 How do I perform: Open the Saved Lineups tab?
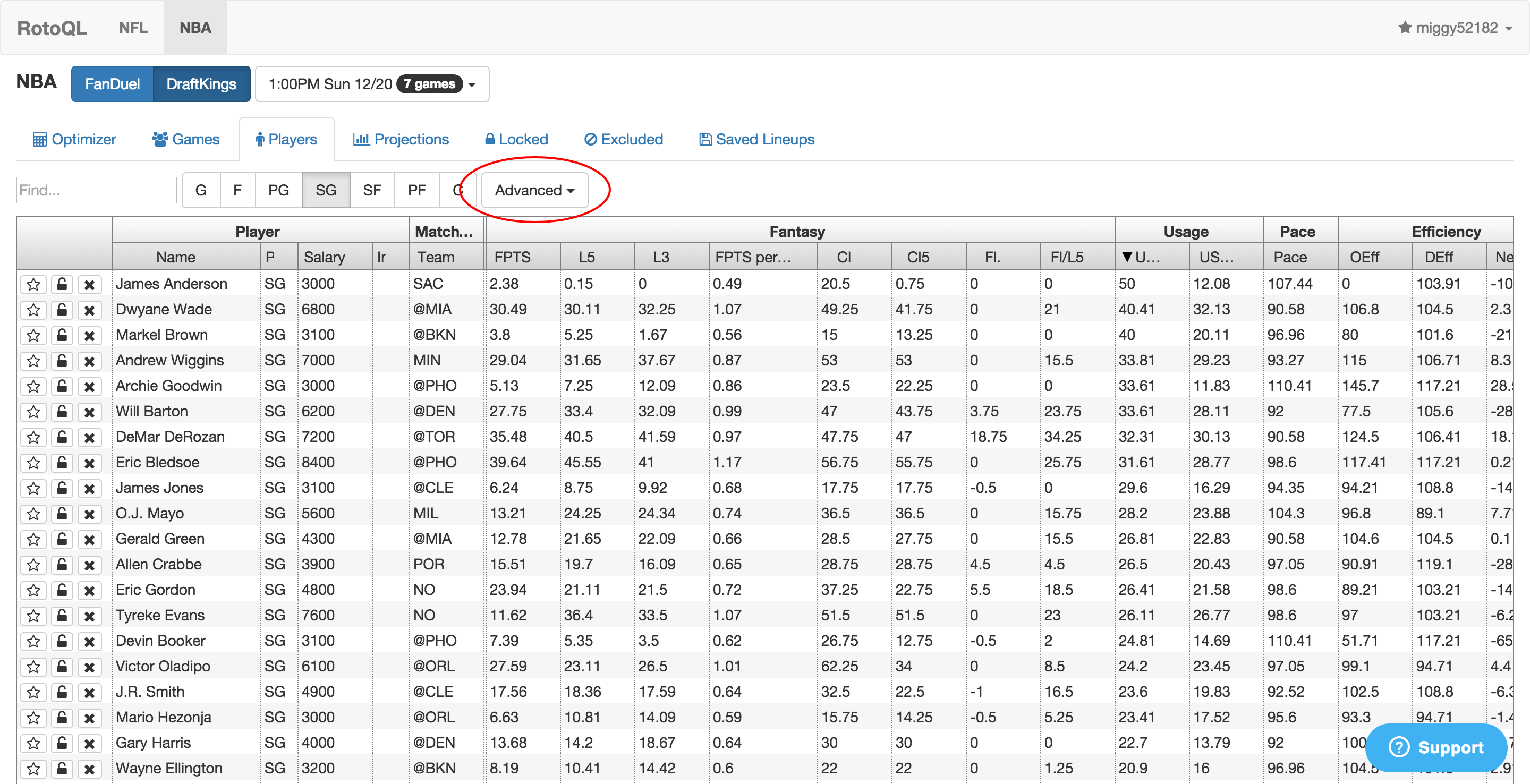[756, 139]
